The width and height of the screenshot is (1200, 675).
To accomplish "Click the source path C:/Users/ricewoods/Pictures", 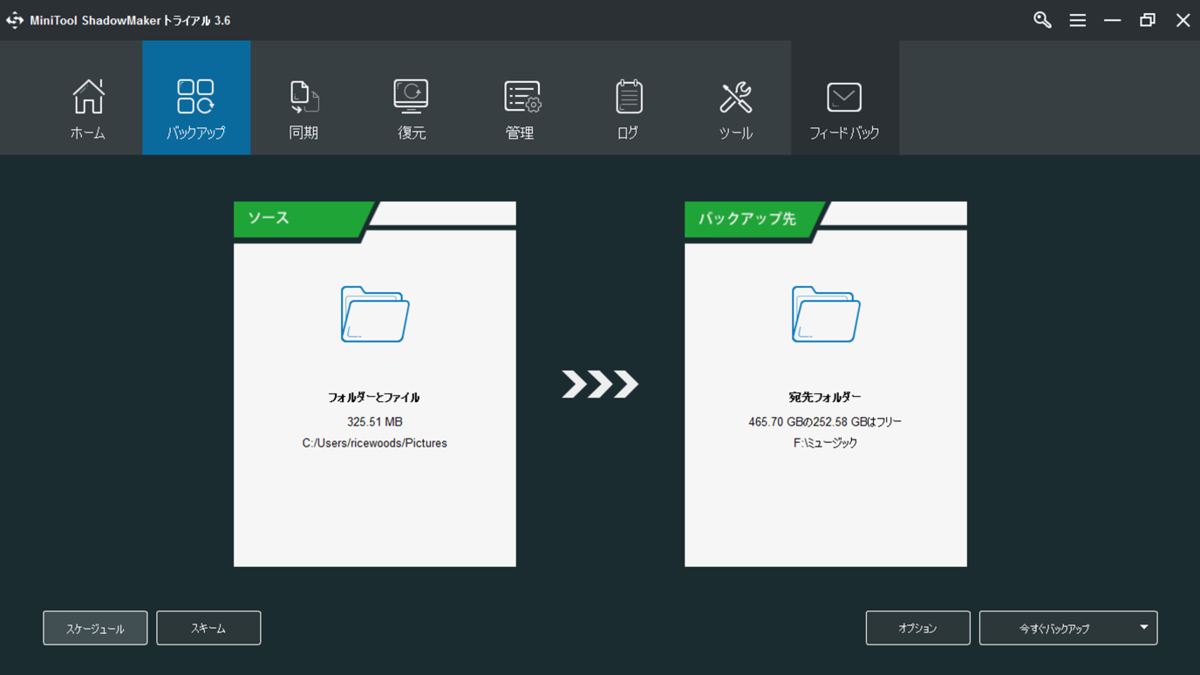I will point(375,443).
